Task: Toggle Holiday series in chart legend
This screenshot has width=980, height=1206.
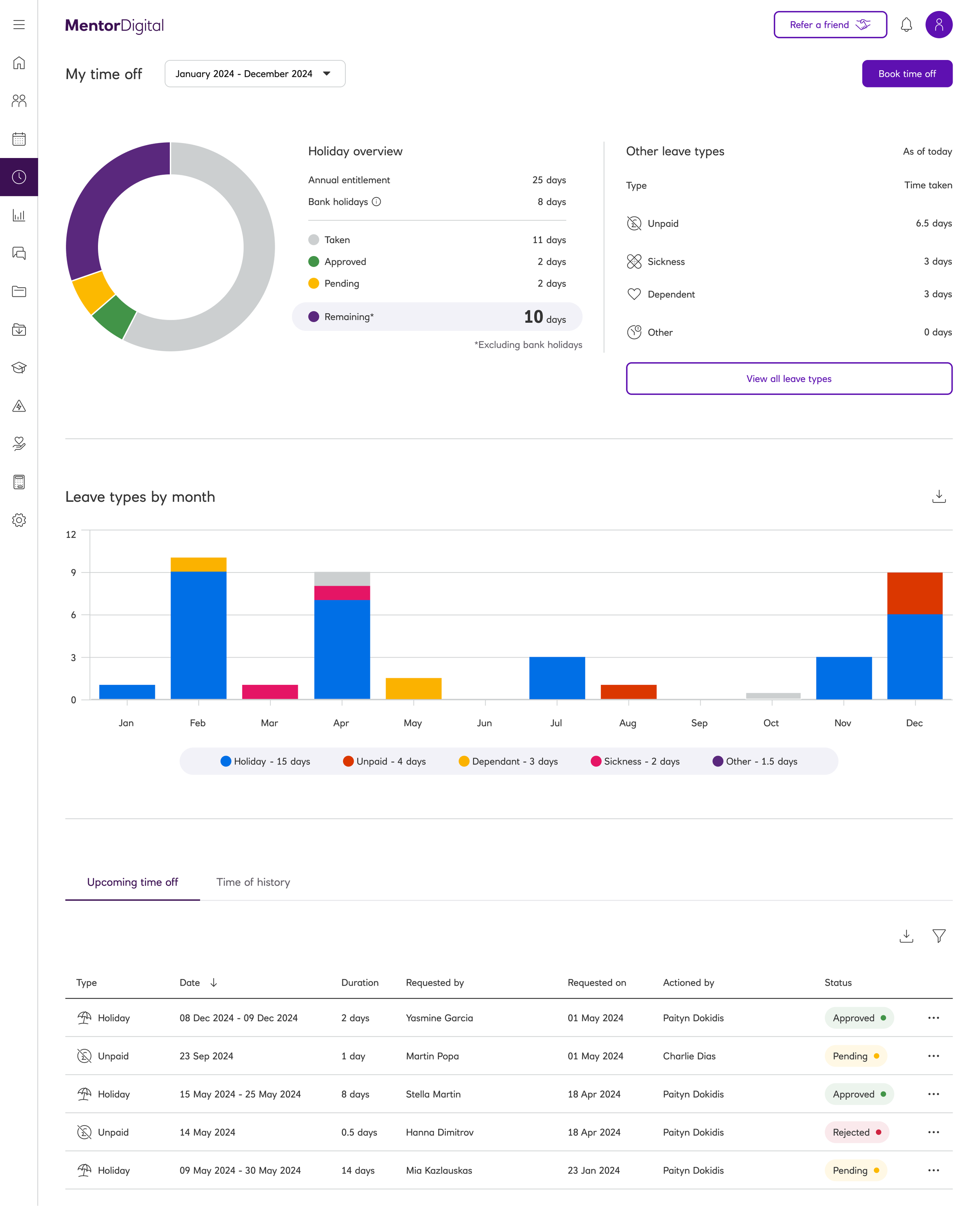Action: (x=265, y=761)
